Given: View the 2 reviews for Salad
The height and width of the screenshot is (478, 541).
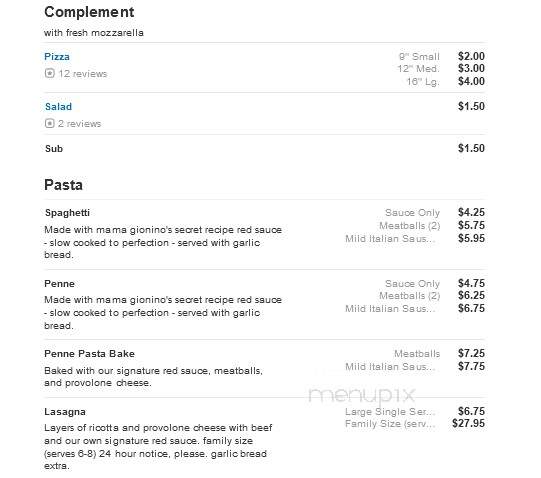Looking at the screenshot, I should click(79, 124).
